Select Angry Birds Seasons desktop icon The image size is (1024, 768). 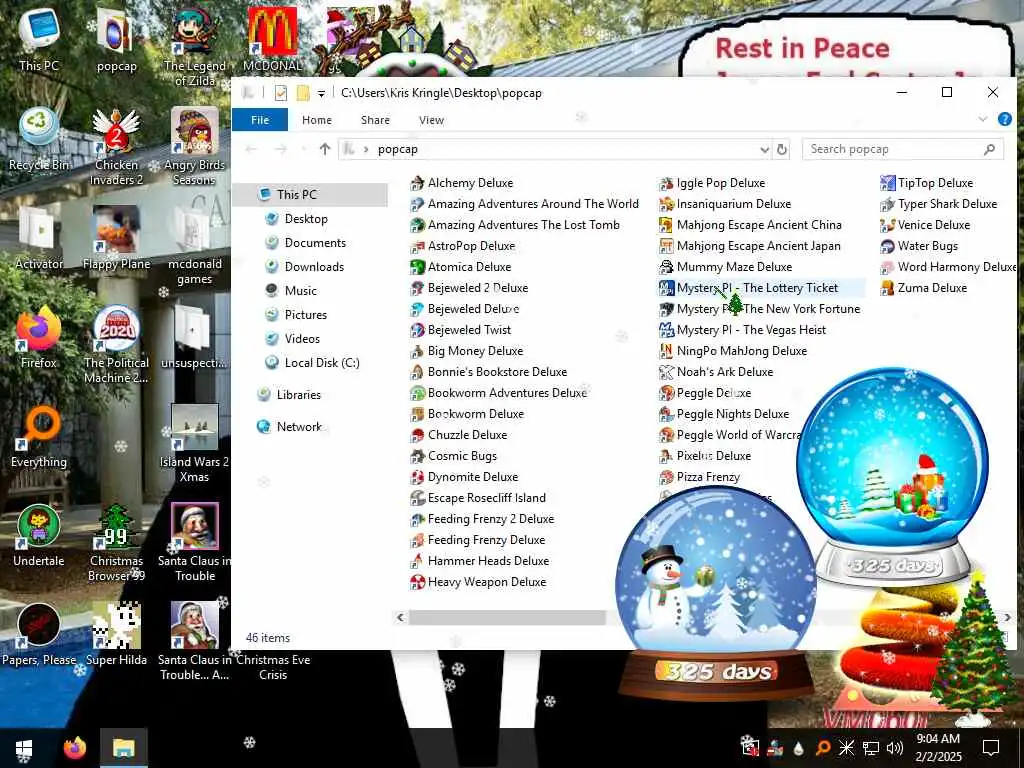click(x=194, y=147)
